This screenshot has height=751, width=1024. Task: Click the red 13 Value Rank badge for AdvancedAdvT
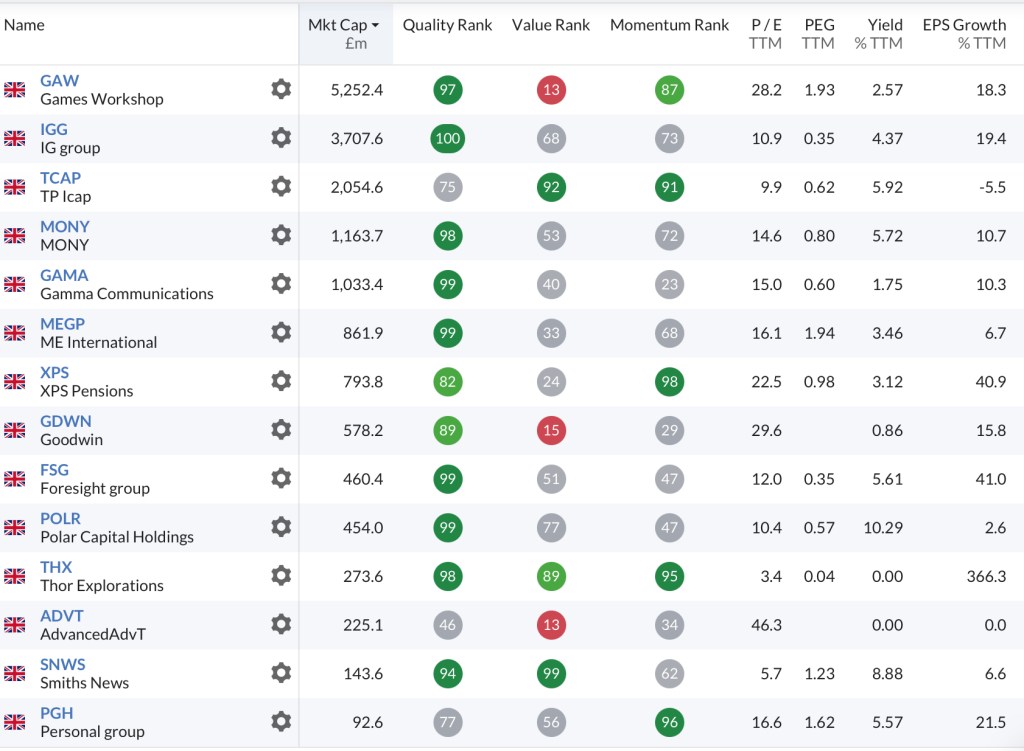pos(551,625)
